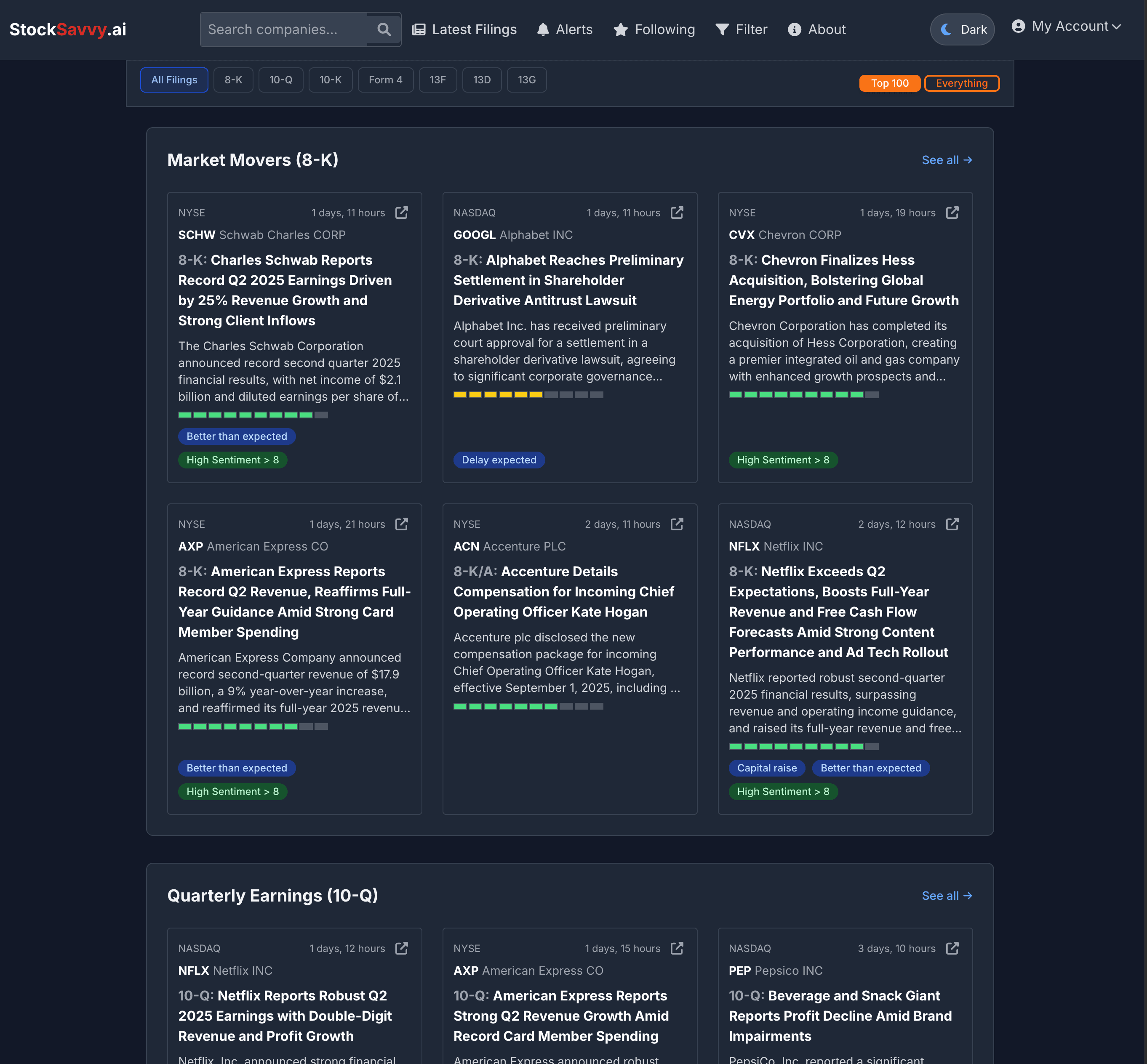
Task: Open Accenture Kate Hogan compensation headline
Action: pos(564,592)
